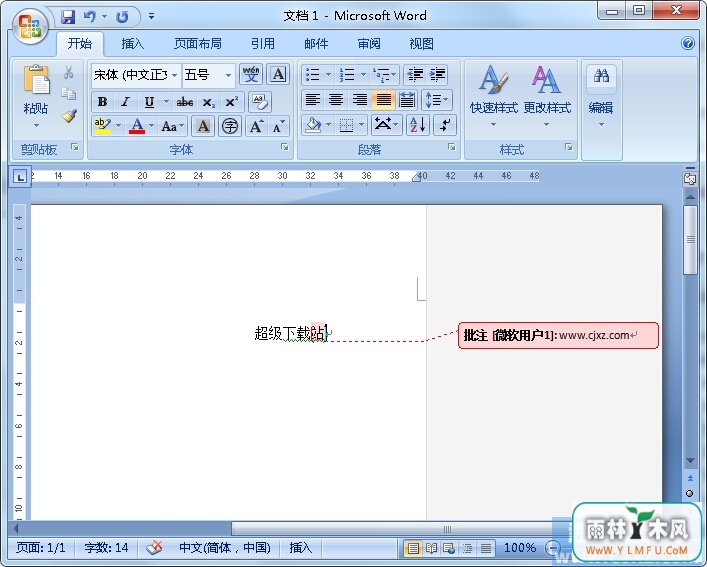This screenshot has width=707, height=567.
Task: Customize Quick Access Toolbar dropdown
Action: coord(151,16)
